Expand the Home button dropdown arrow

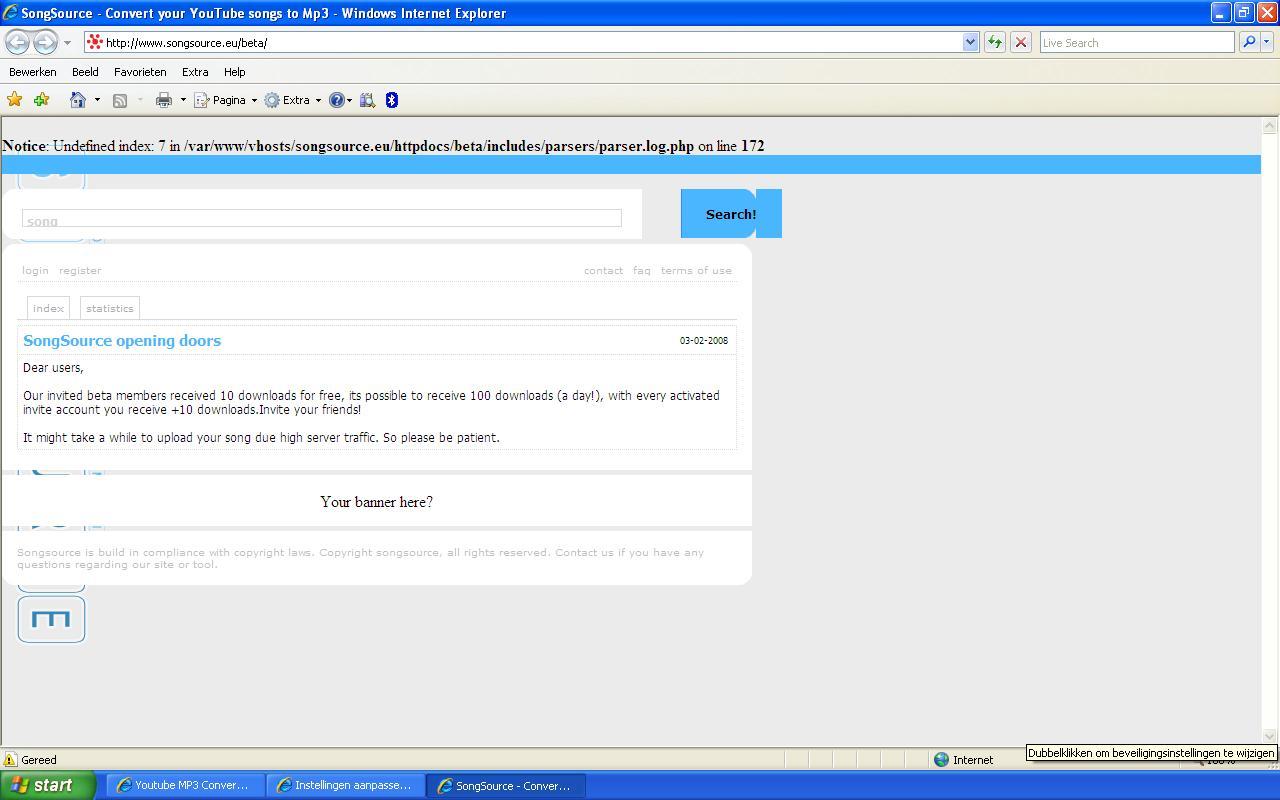[x=97, y=100]
